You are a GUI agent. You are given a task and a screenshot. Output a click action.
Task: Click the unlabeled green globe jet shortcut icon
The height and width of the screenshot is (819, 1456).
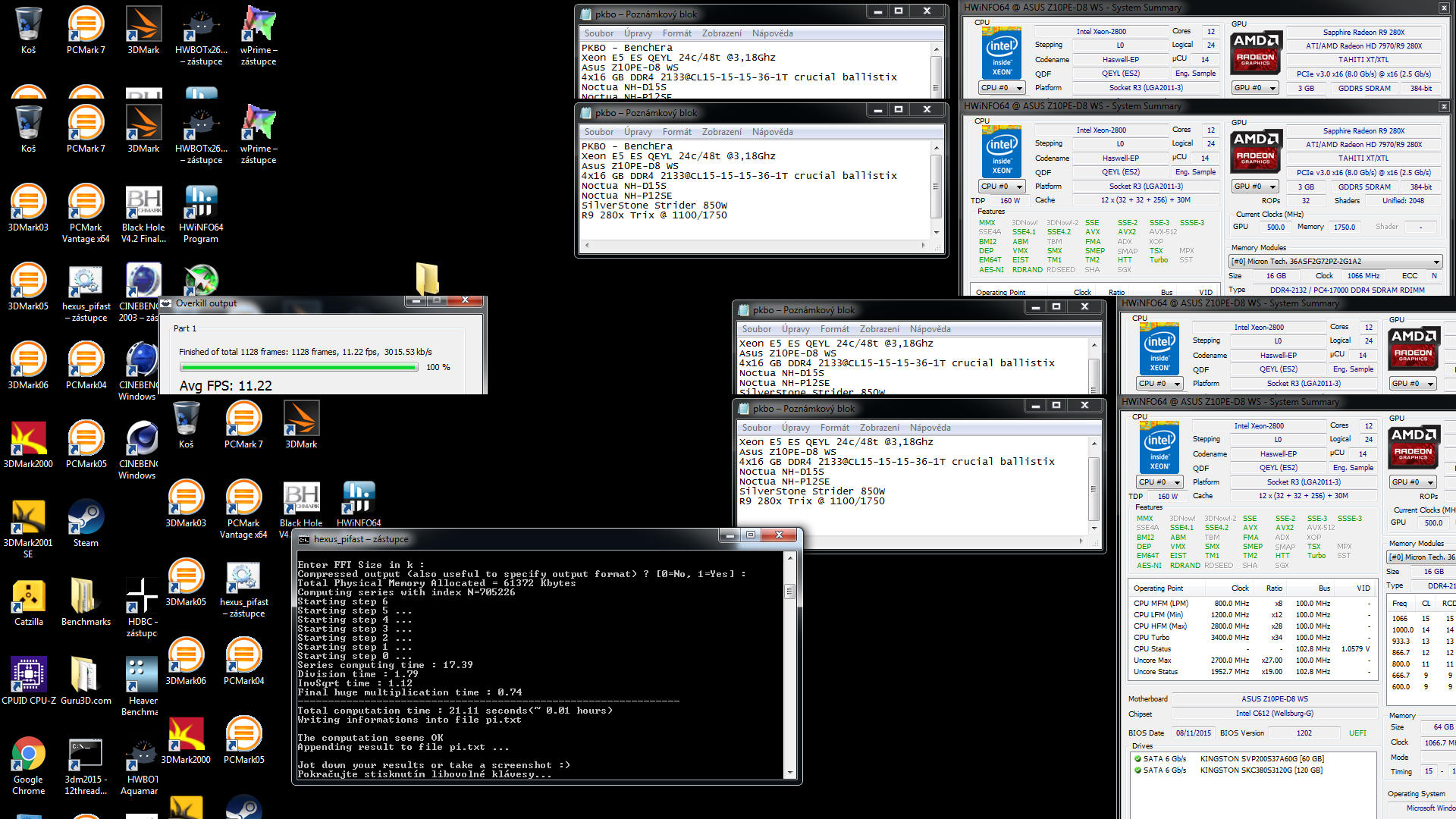click(x=201, y=279)
